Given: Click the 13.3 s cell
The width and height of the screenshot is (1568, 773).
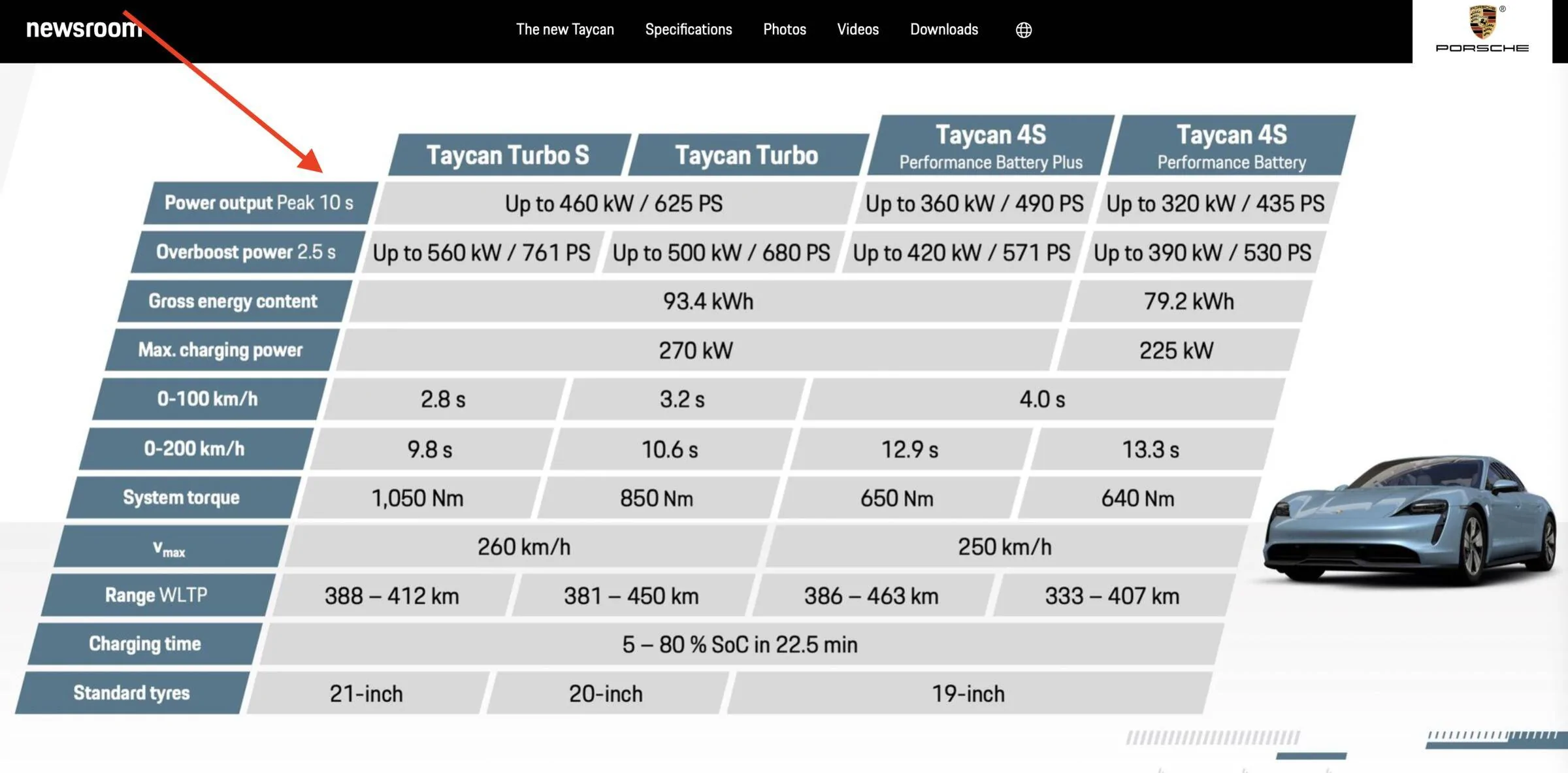Looking at the screenshot, I should click(x=1151, y=449).
